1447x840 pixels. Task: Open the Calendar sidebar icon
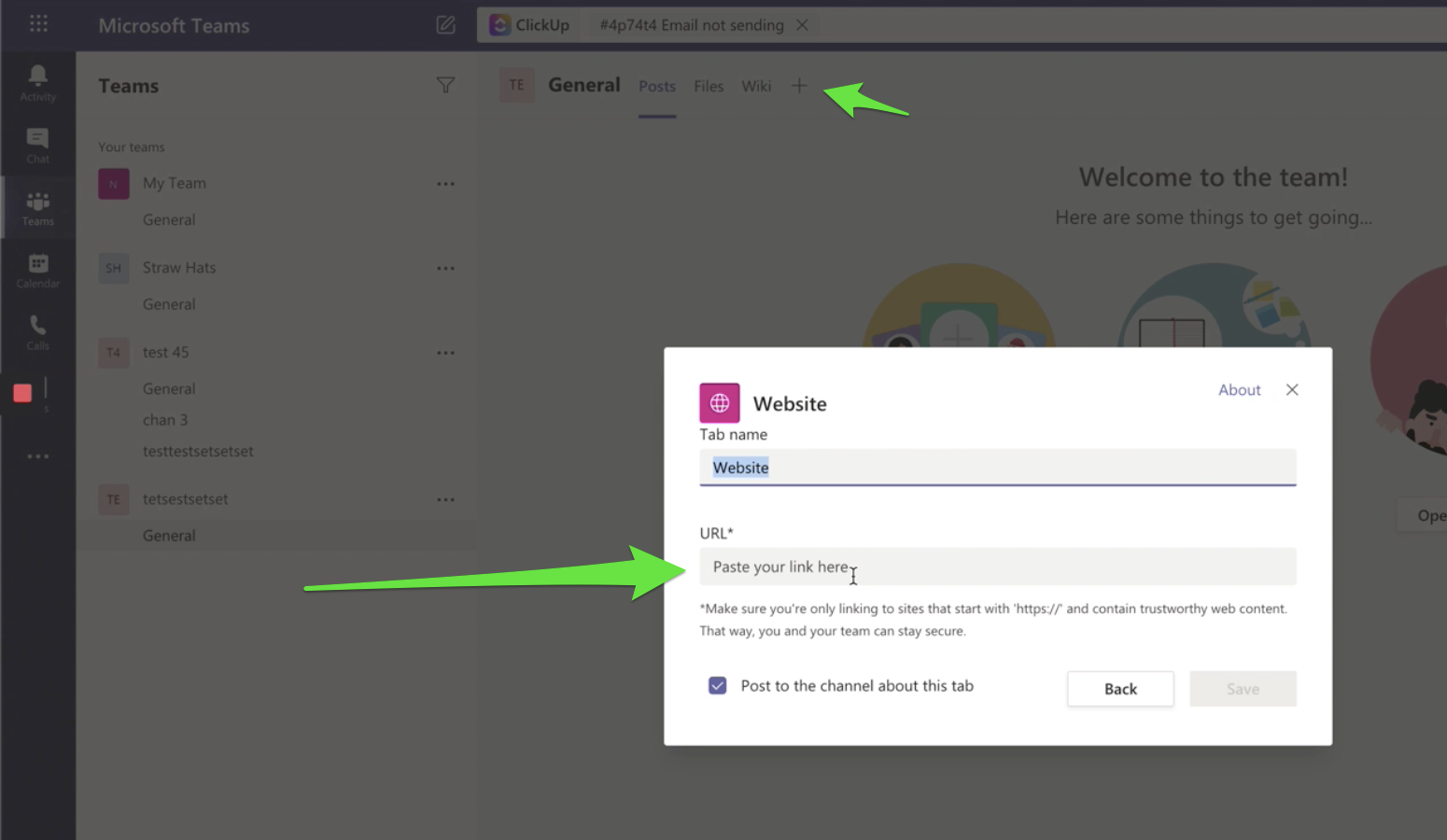(38, 270)
